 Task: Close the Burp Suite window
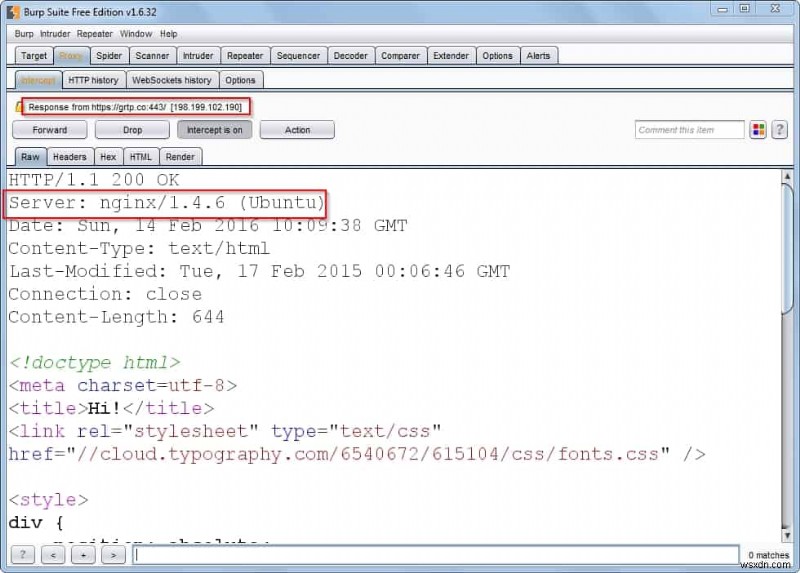[776, 9]
